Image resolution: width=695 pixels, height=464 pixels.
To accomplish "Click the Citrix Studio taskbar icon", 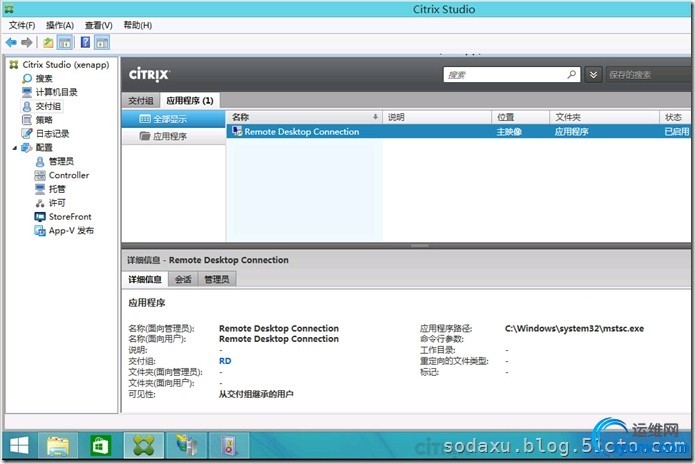I will pos(144,445).
